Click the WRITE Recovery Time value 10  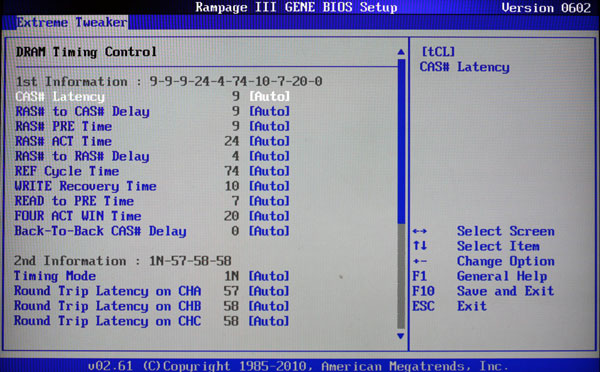click(232, 186)
